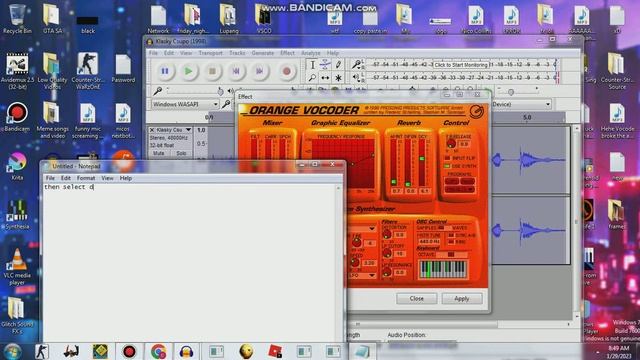640x360 pixels.
Task: Stop playback with the Stop button
Action: (212, 71)
